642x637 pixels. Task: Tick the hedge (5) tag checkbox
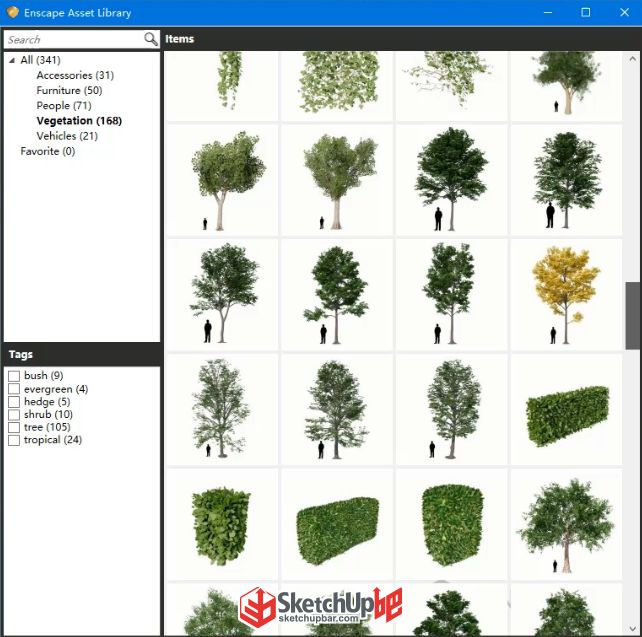coord(14,402)
